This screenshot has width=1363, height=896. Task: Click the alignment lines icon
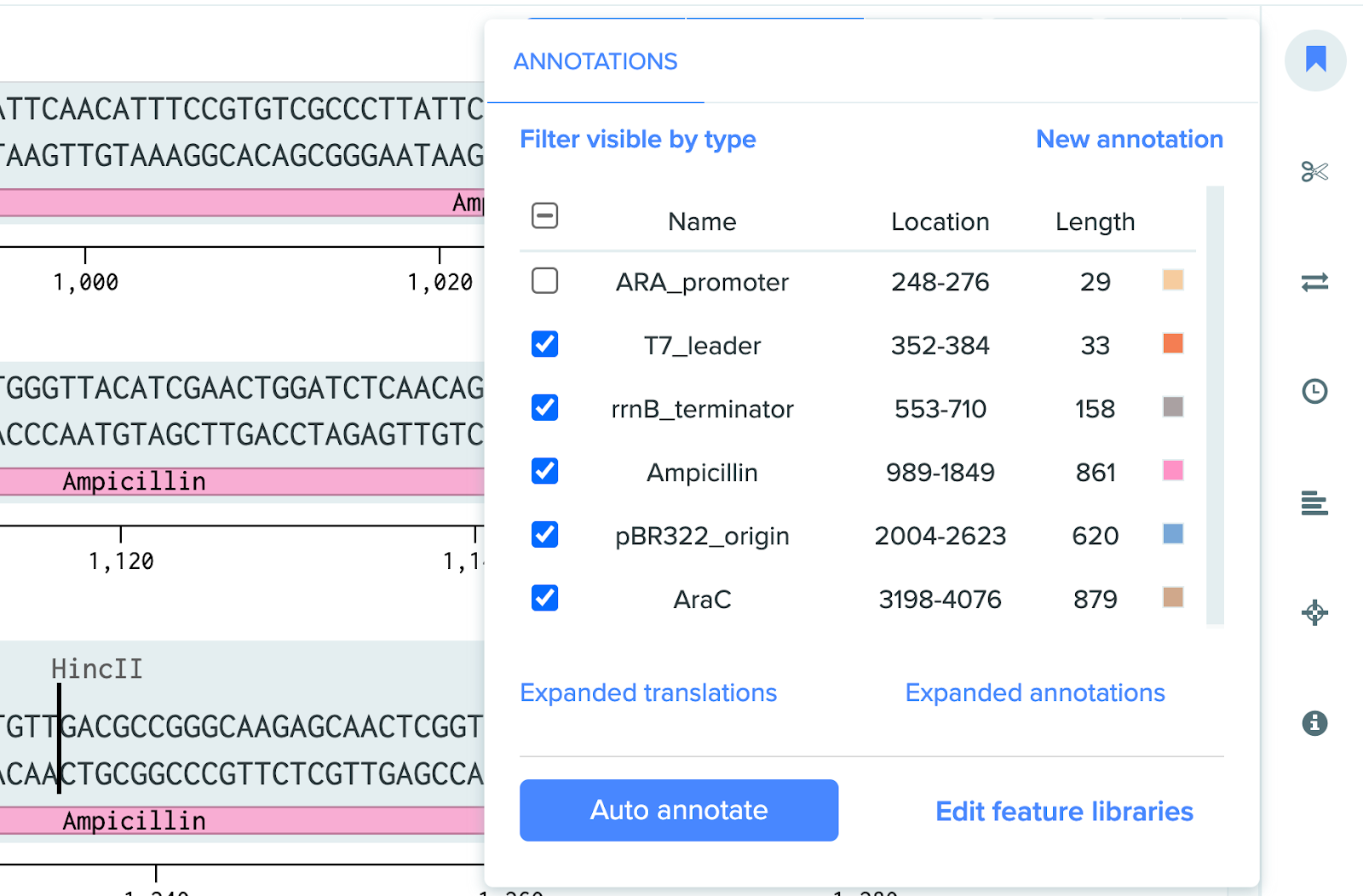click(x=1314, y=503)
